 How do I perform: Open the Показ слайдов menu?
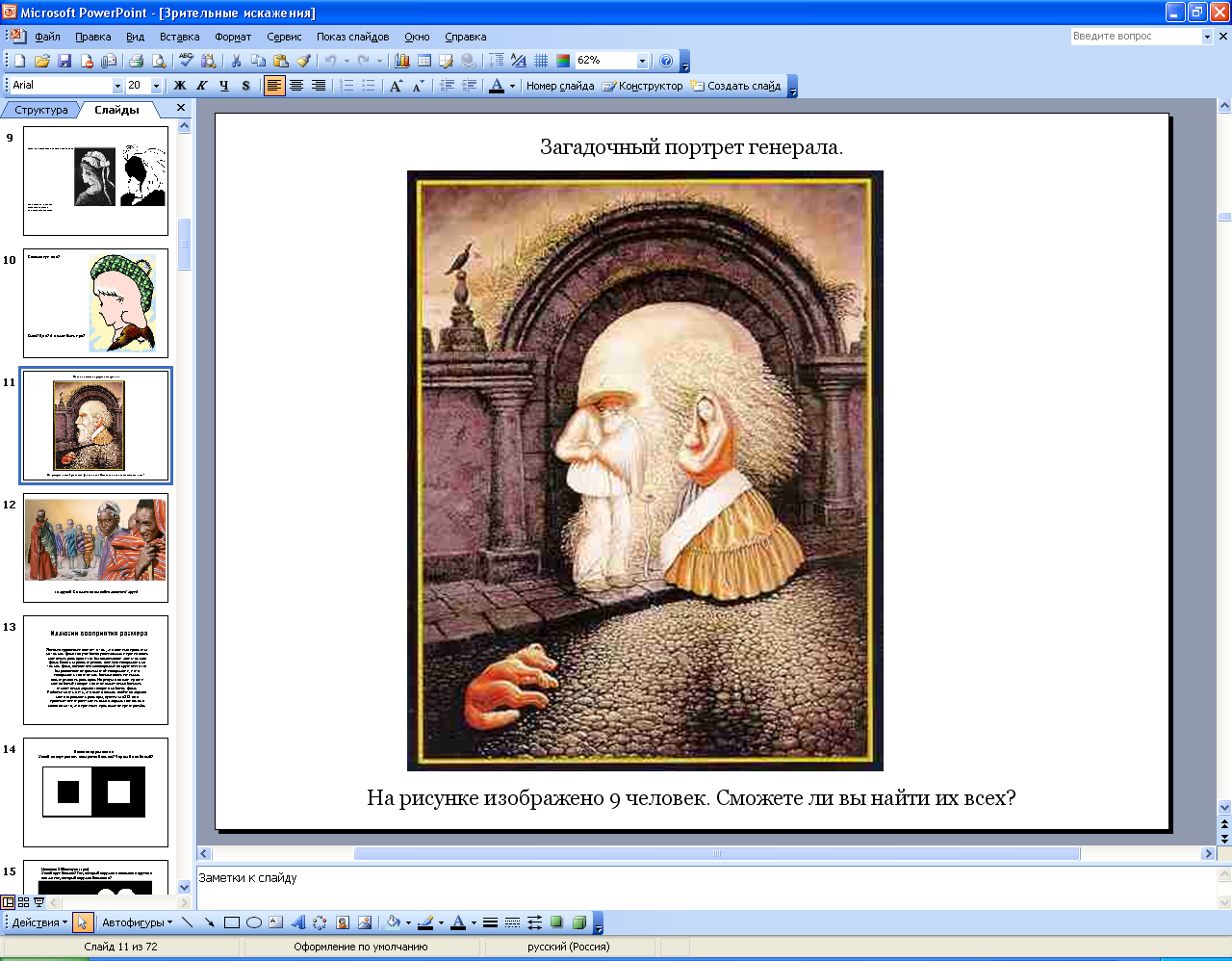pyautogui.click(x=353, y=37)
